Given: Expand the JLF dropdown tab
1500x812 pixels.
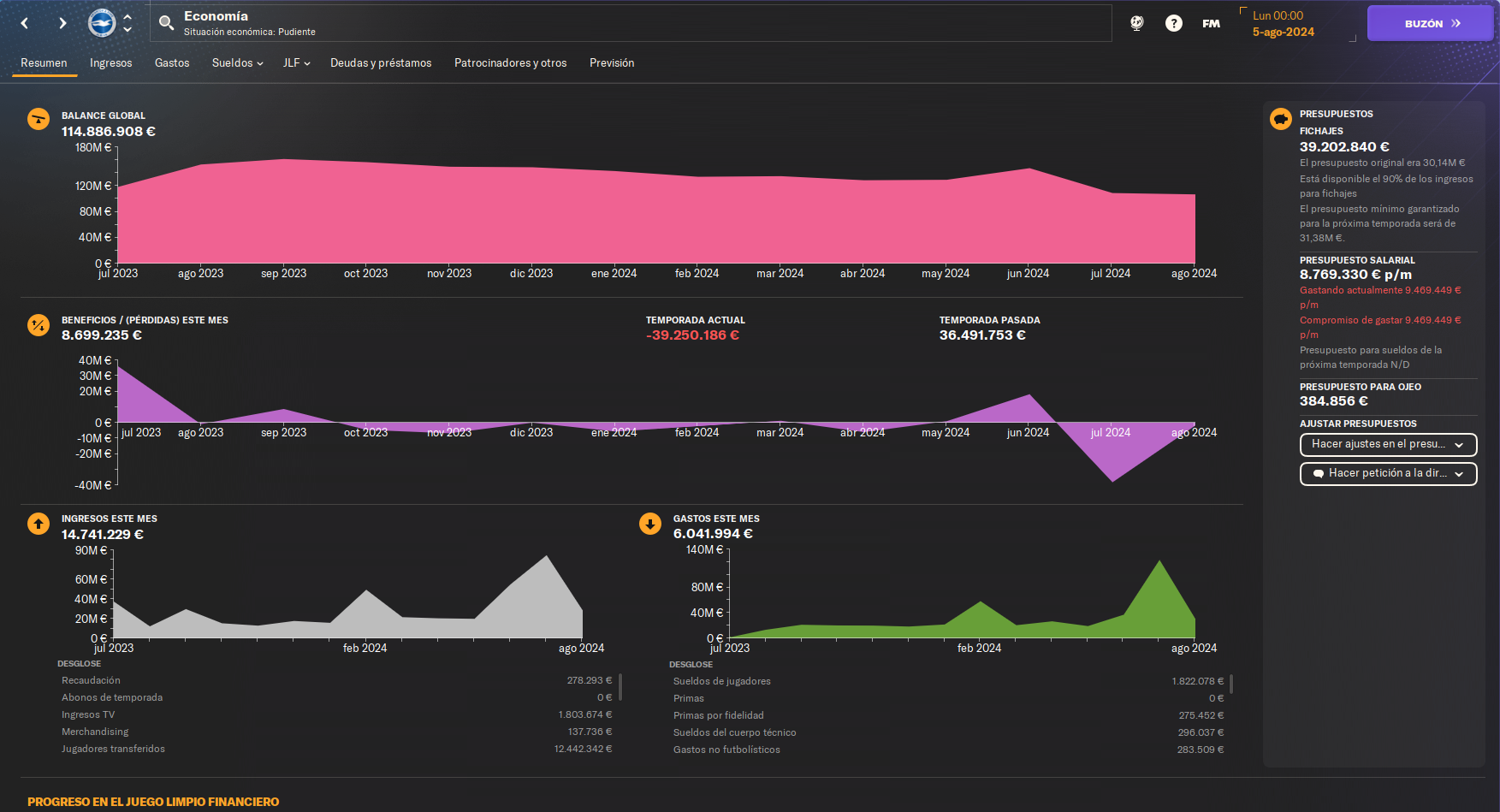Looking at the screenshot, I should pos(296,62).
